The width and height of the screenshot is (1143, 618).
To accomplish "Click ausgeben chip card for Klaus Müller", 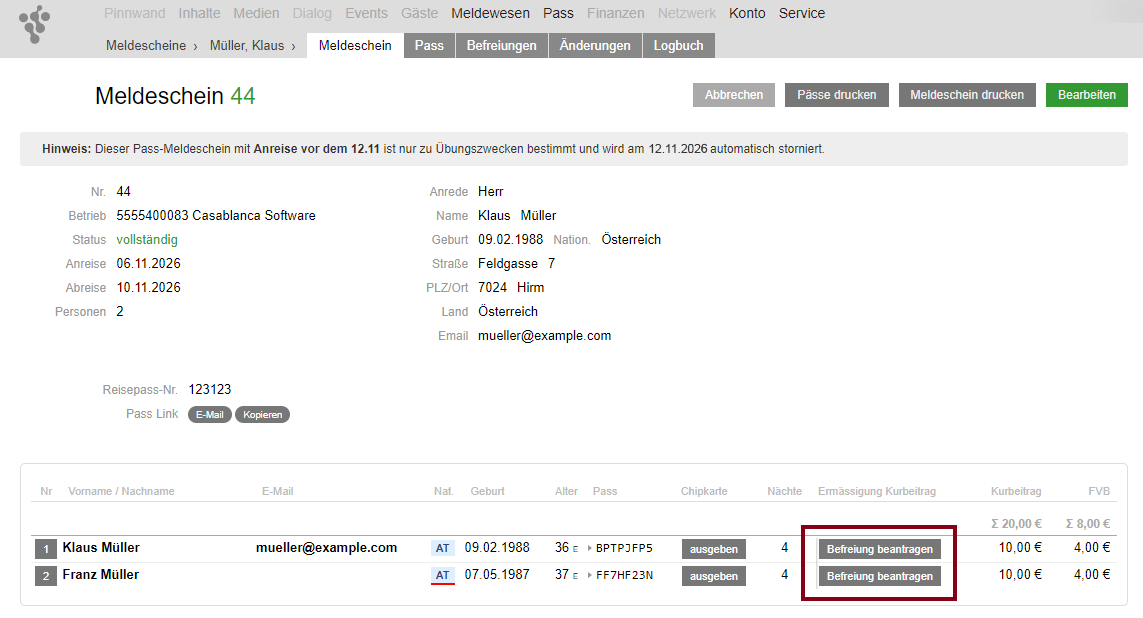I will coord(713,549).
